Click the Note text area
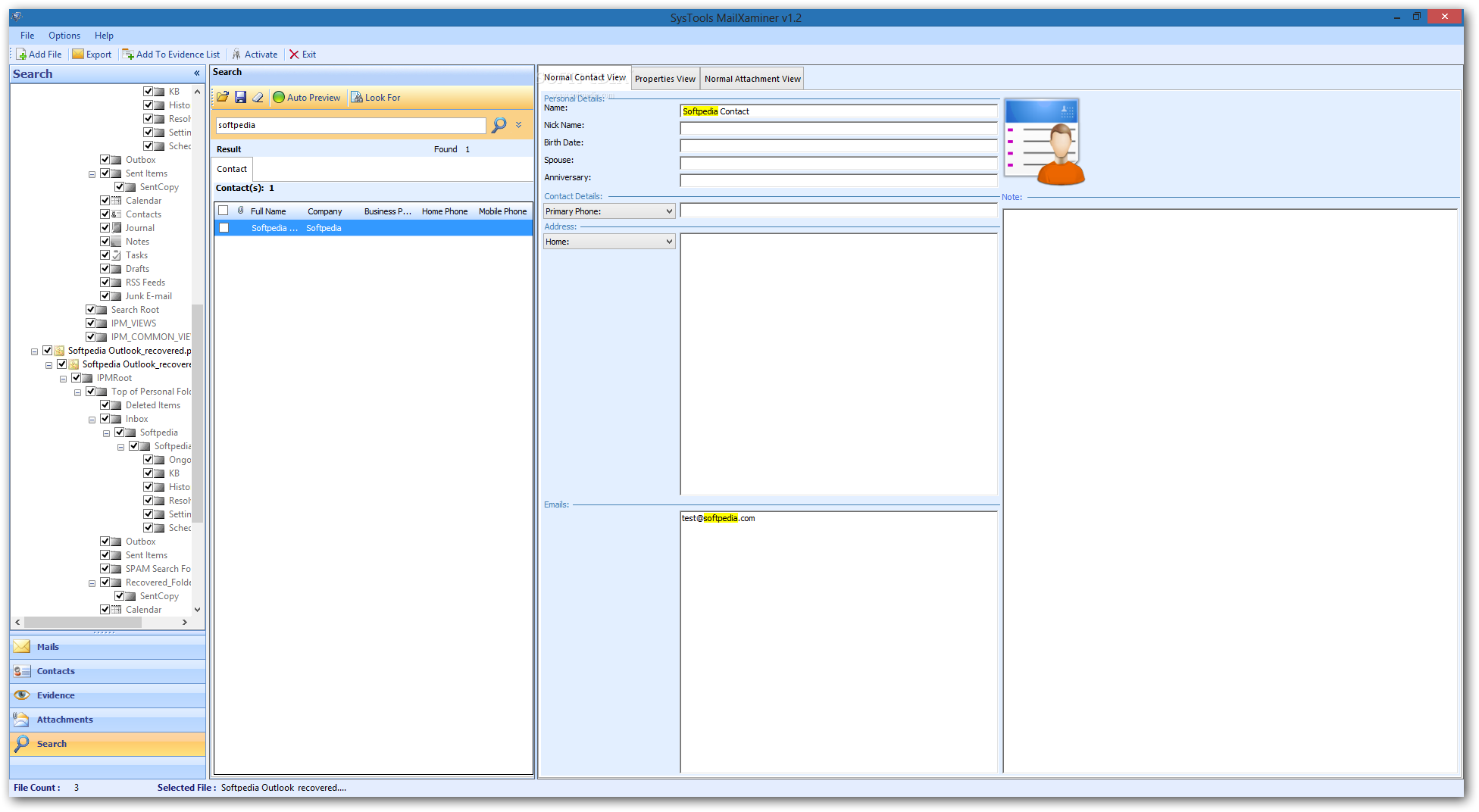The image size is (1479, 812). coord(1230,491)
